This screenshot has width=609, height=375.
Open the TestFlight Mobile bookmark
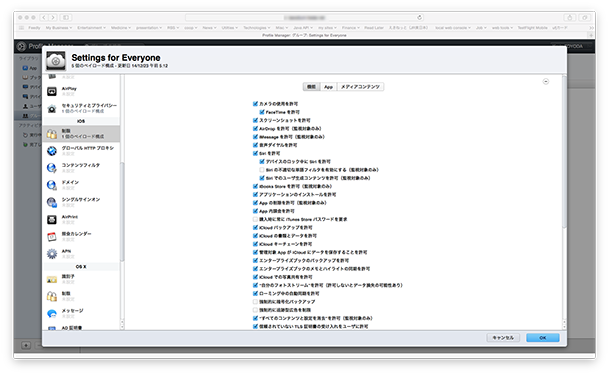click(x=532, y=28)
